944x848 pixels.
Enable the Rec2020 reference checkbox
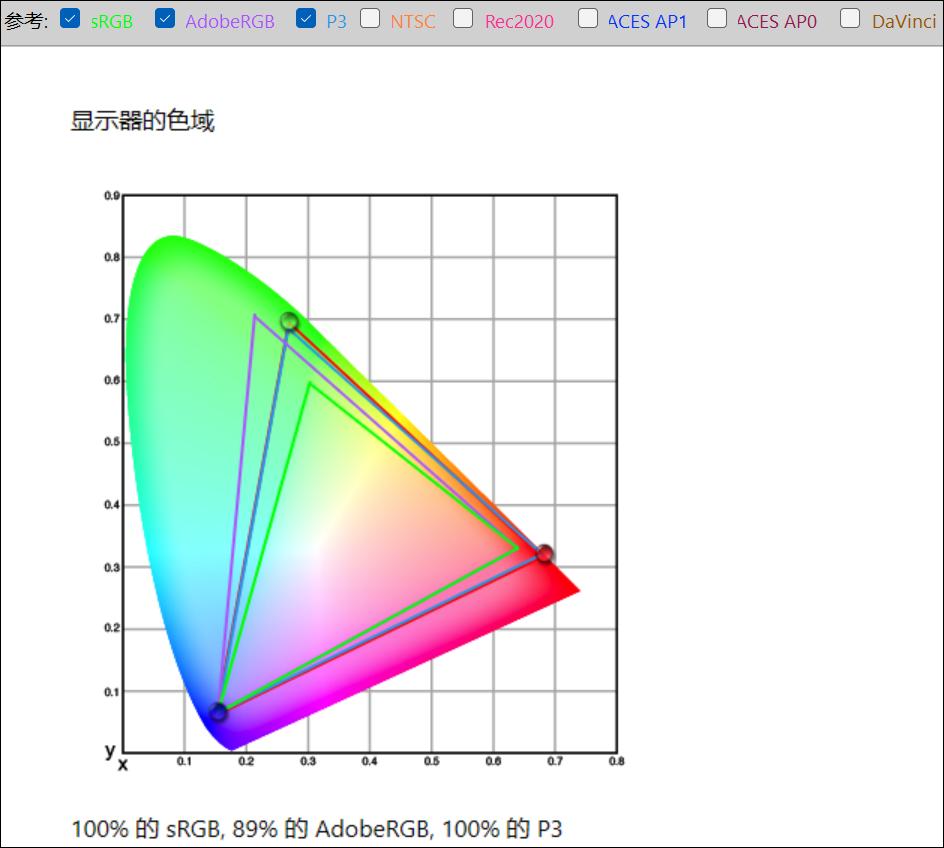[x=462, y=19]
